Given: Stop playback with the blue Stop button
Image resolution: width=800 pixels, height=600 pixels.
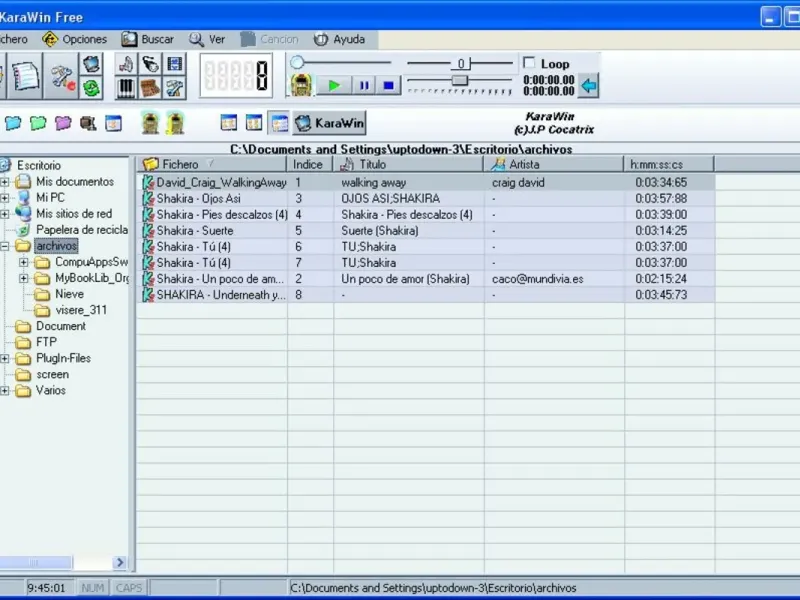Looking at the screenshot, I should tap(389, 85).
